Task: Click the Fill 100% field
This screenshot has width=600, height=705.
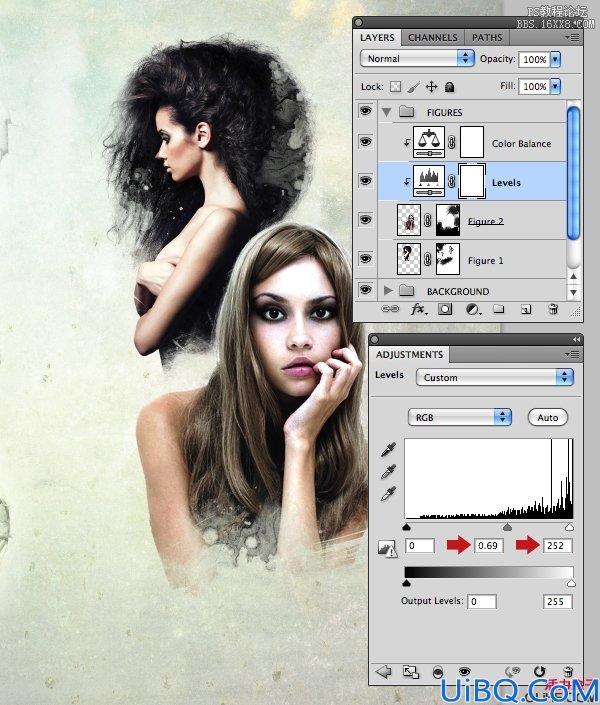Action: (534, 86)
